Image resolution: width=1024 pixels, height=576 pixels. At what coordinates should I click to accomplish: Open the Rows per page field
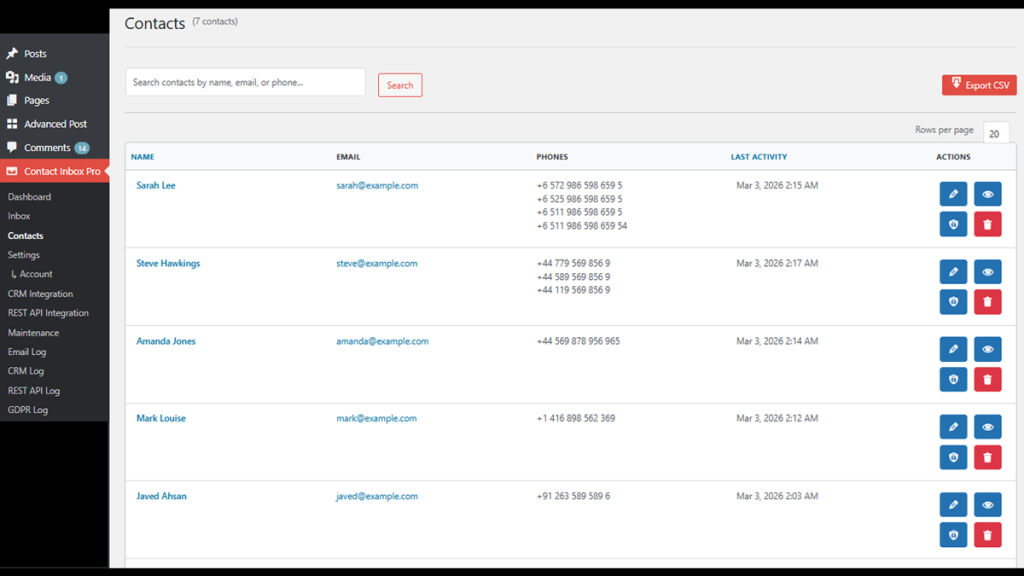(995, 134)
